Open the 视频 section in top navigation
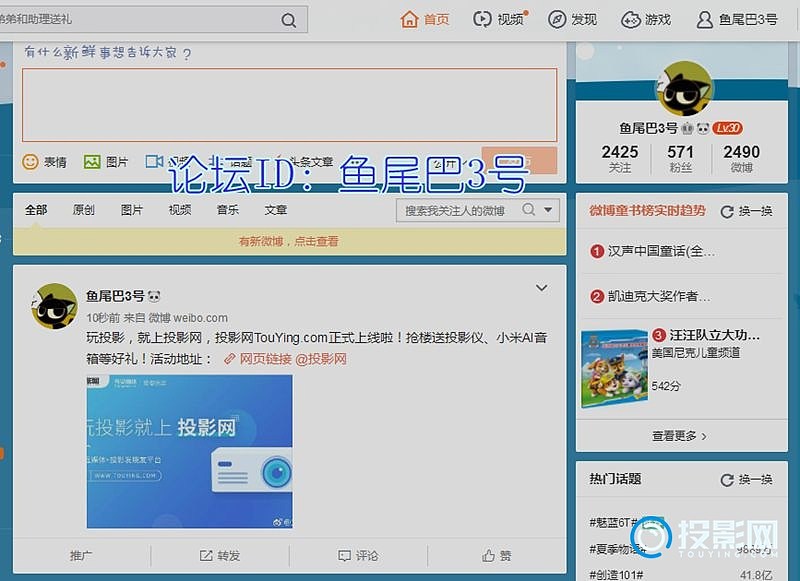This screenshot has height=581, width=800. (500, 19)
